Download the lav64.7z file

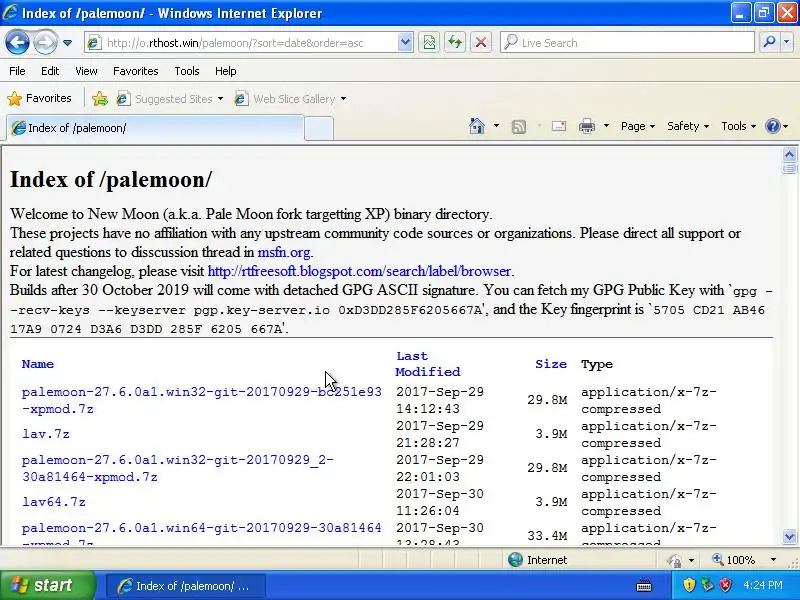(54, 502)
